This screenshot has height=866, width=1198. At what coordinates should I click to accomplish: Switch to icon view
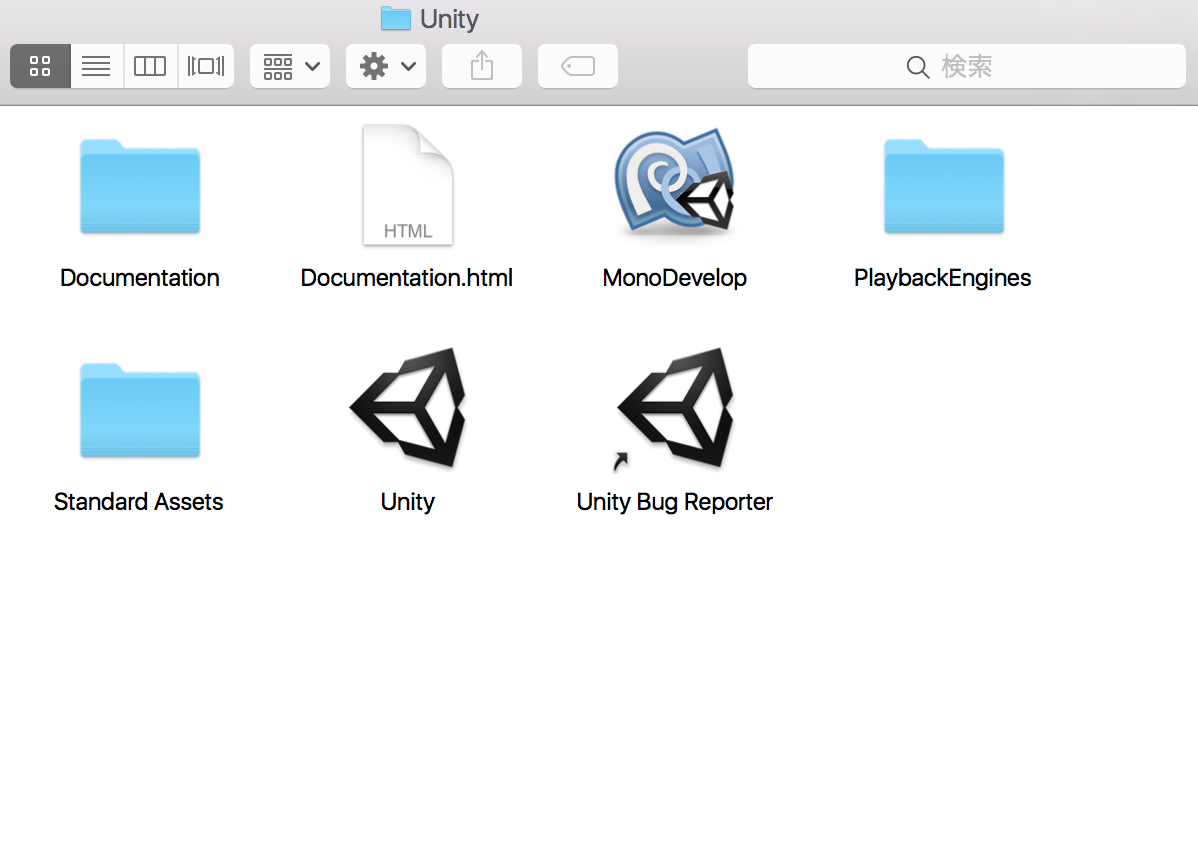(x=40, y=66)
